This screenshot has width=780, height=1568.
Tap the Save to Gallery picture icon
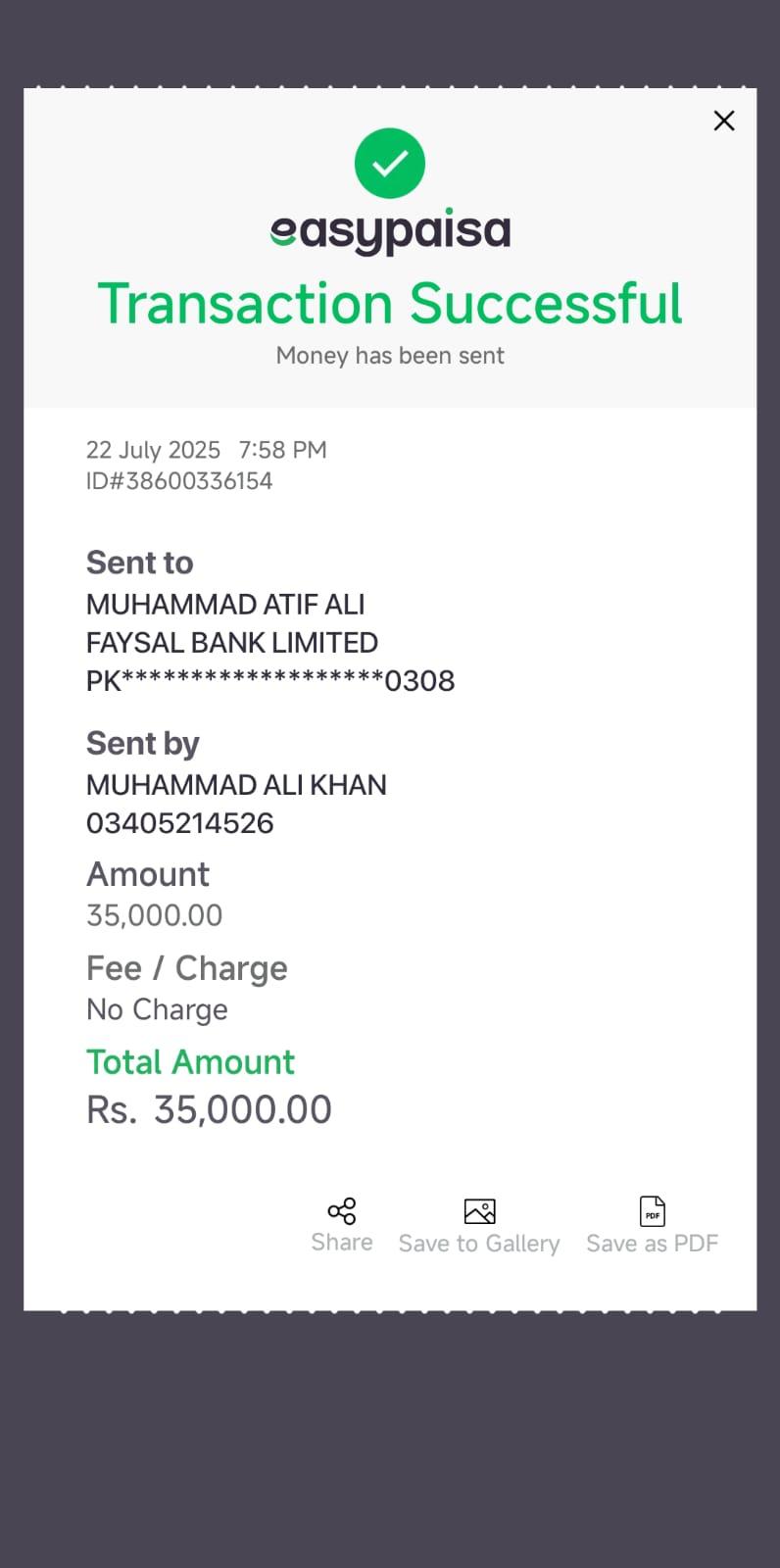click(479, 1211)
